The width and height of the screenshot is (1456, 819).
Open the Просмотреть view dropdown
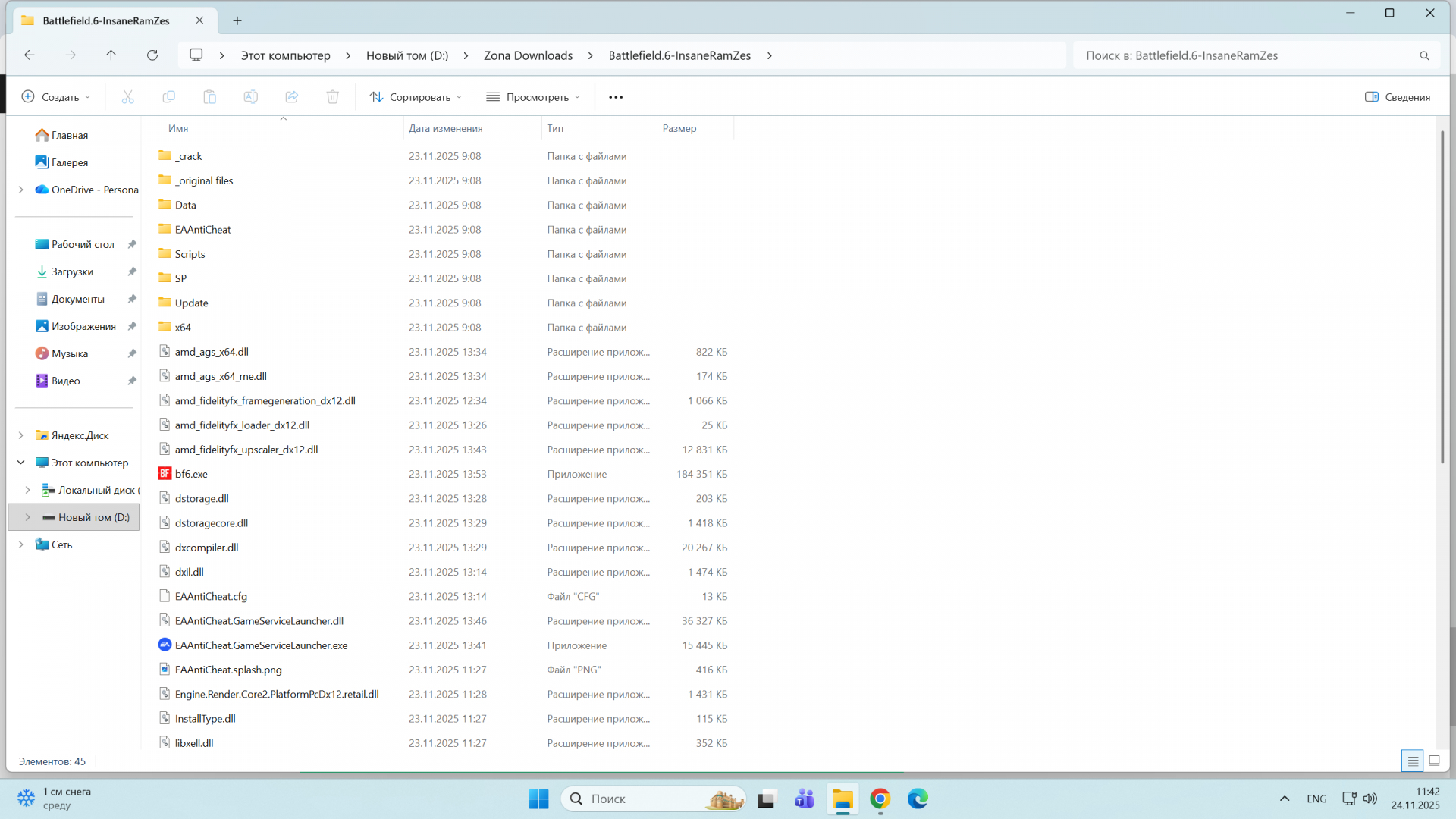pyautogui.click(x=533, y=97)
